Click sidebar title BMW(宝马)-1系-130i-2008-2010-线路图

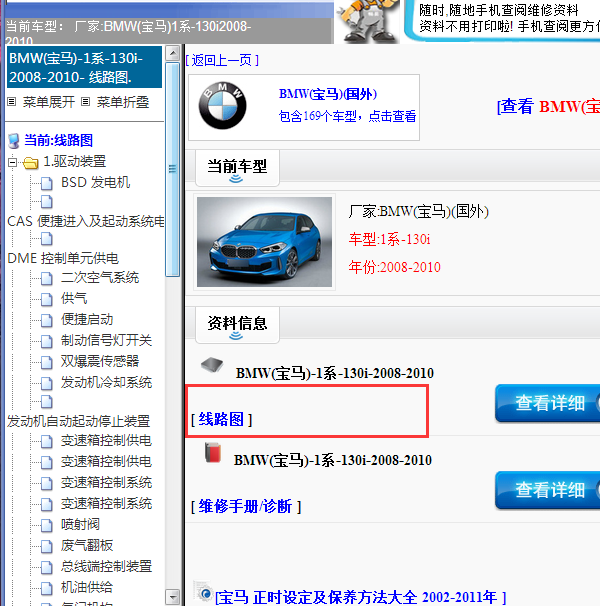tap(84, 67)
